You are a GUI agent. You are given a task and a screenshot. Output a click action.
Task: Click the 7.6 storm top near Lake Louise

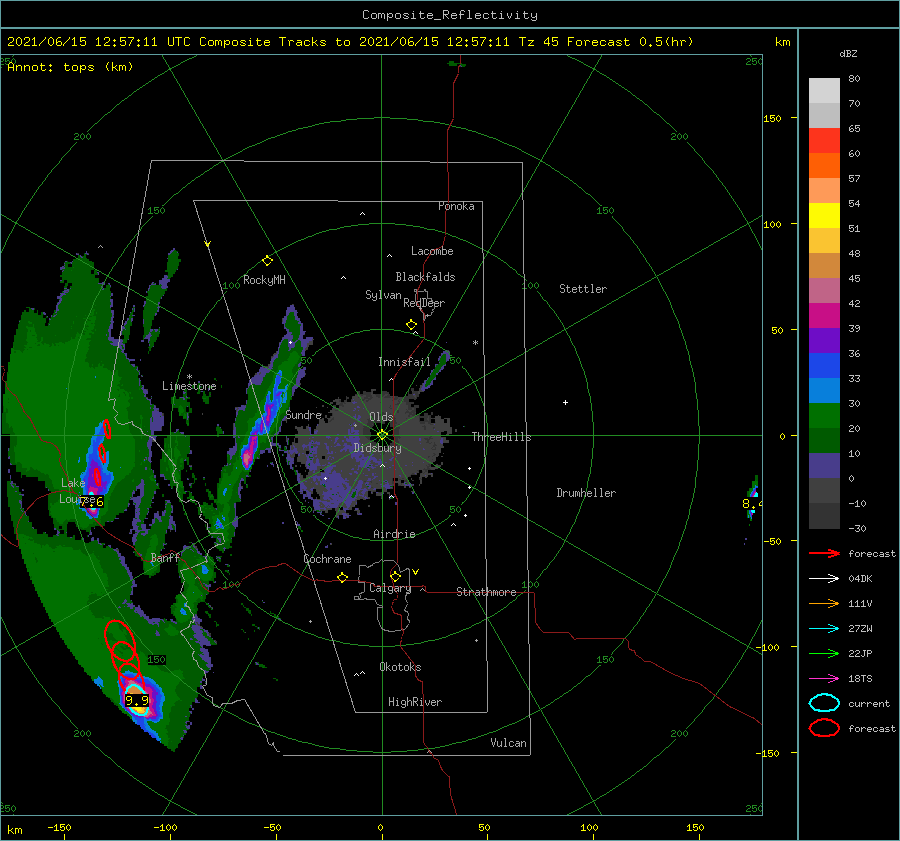click(x=92, y=502)
